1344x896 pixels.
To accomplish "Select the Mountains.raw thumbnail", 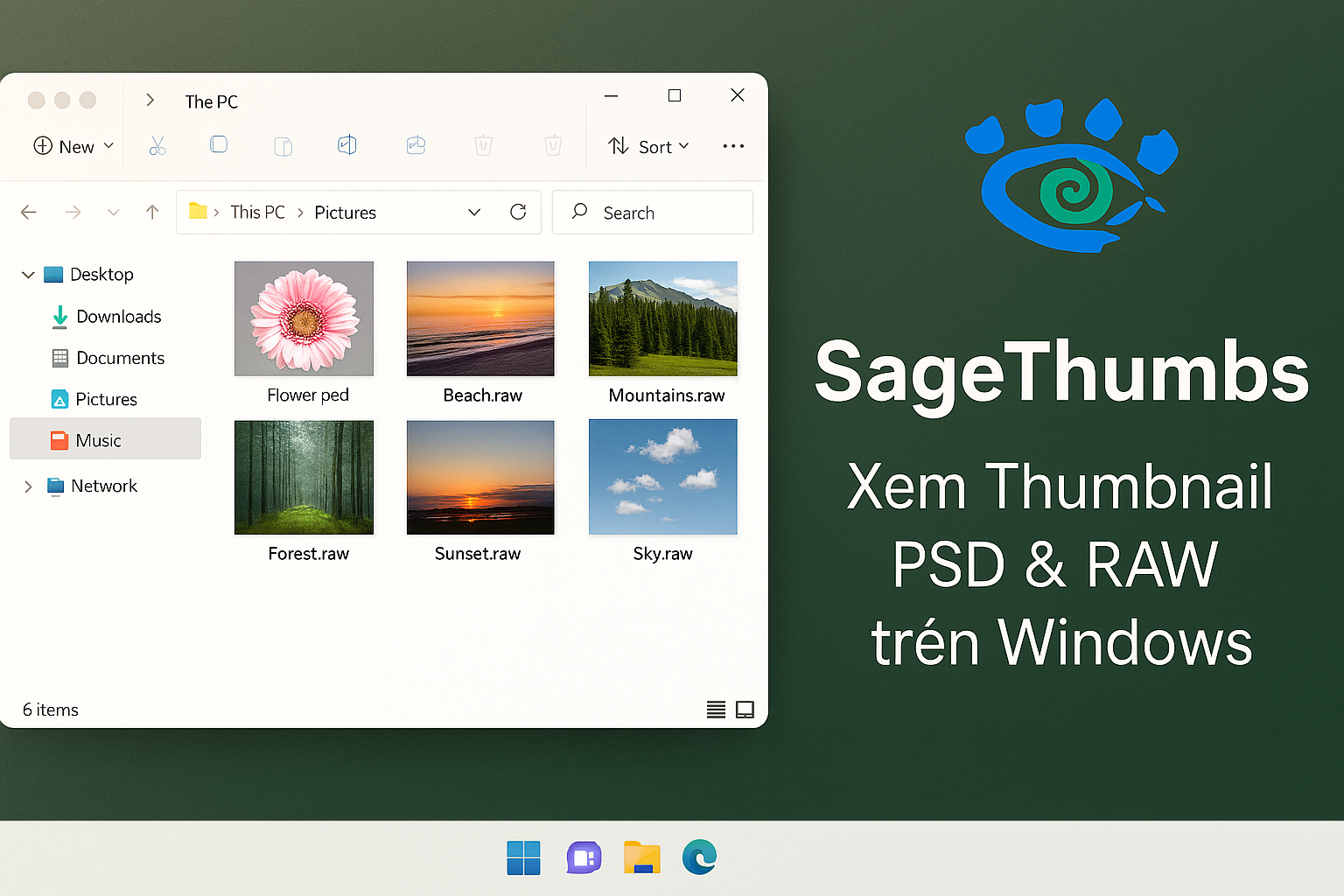I will click(x=663, y=318).
